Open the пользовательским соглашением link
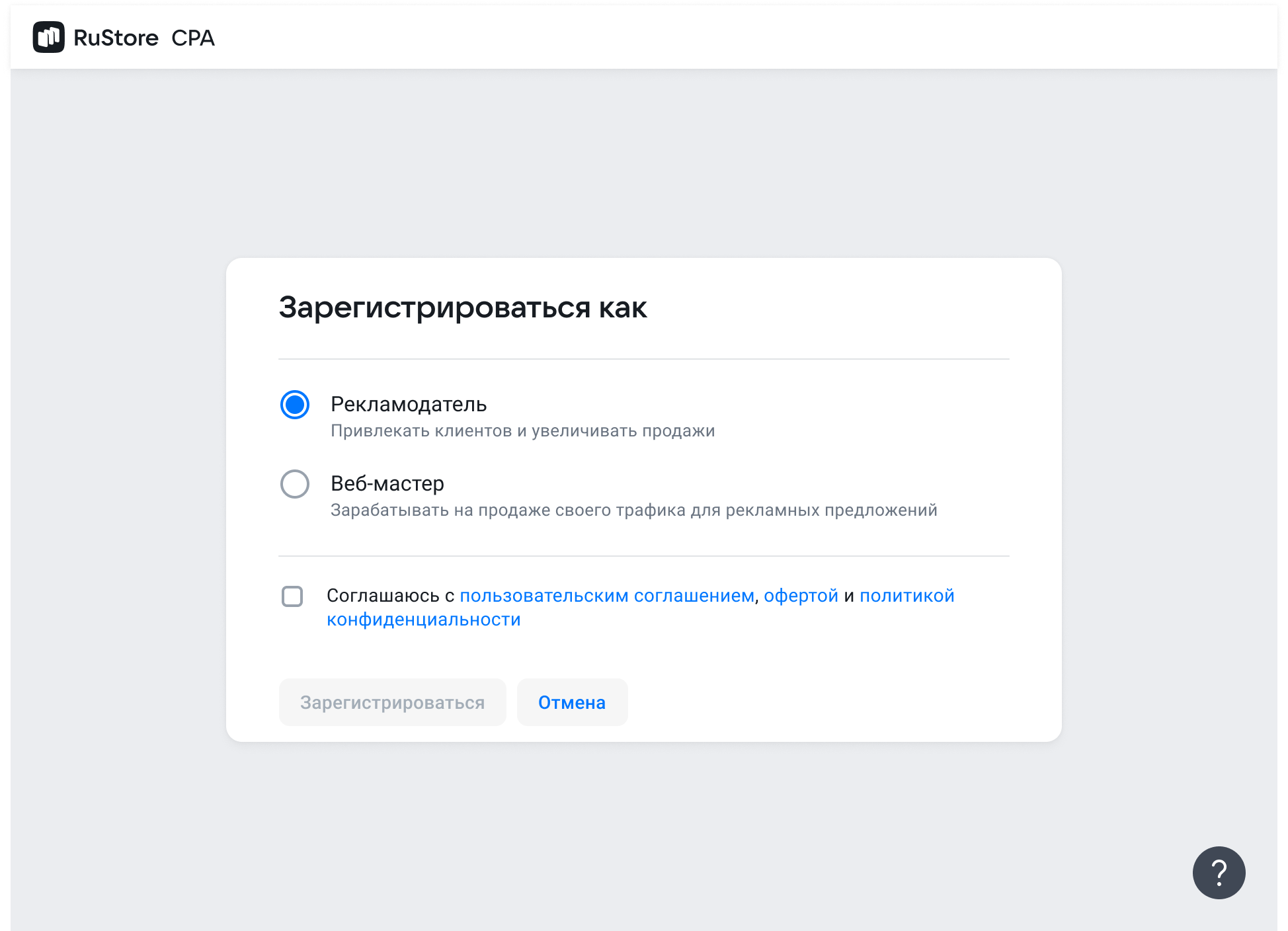Screen dimensions: 1288x931 pyautogui.click(x=606, y=596)
